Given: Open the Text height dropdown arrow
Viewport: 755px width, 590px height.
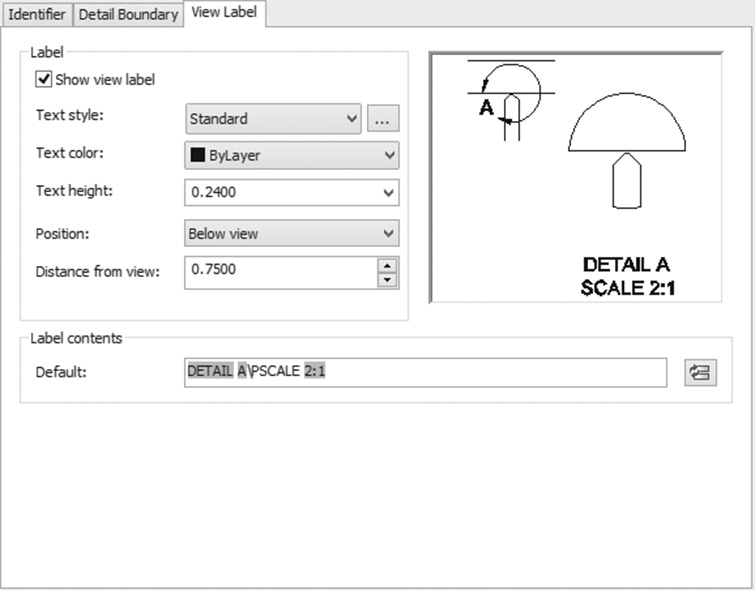Looking at the screenshot, I should click(388, 193).
